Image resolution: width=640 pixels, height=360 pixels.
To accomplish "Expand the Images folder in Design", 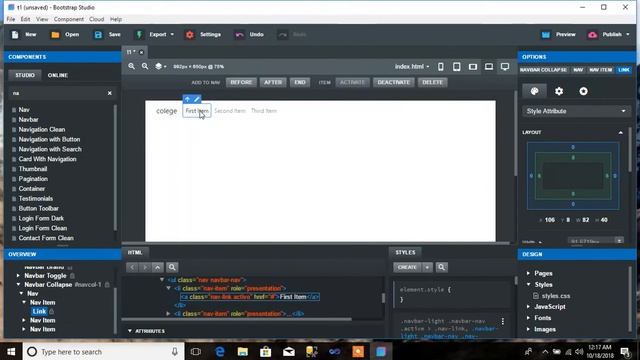I will point(528,329).
